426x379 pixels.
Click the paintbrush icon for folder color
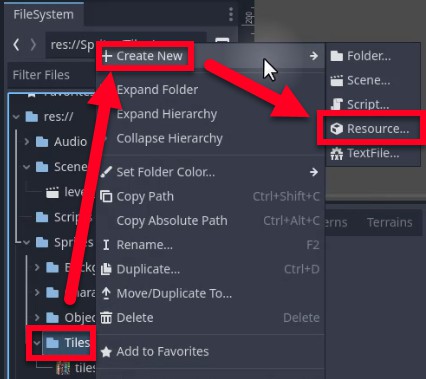click(106, 172)
